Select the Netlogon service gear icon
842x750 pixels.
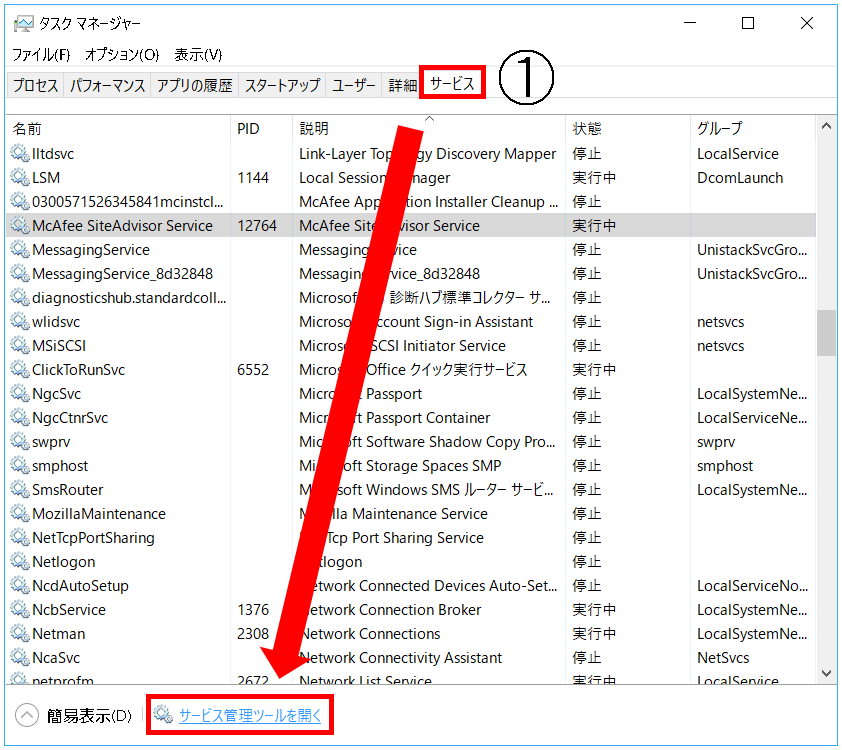click(x=20, y=562)
